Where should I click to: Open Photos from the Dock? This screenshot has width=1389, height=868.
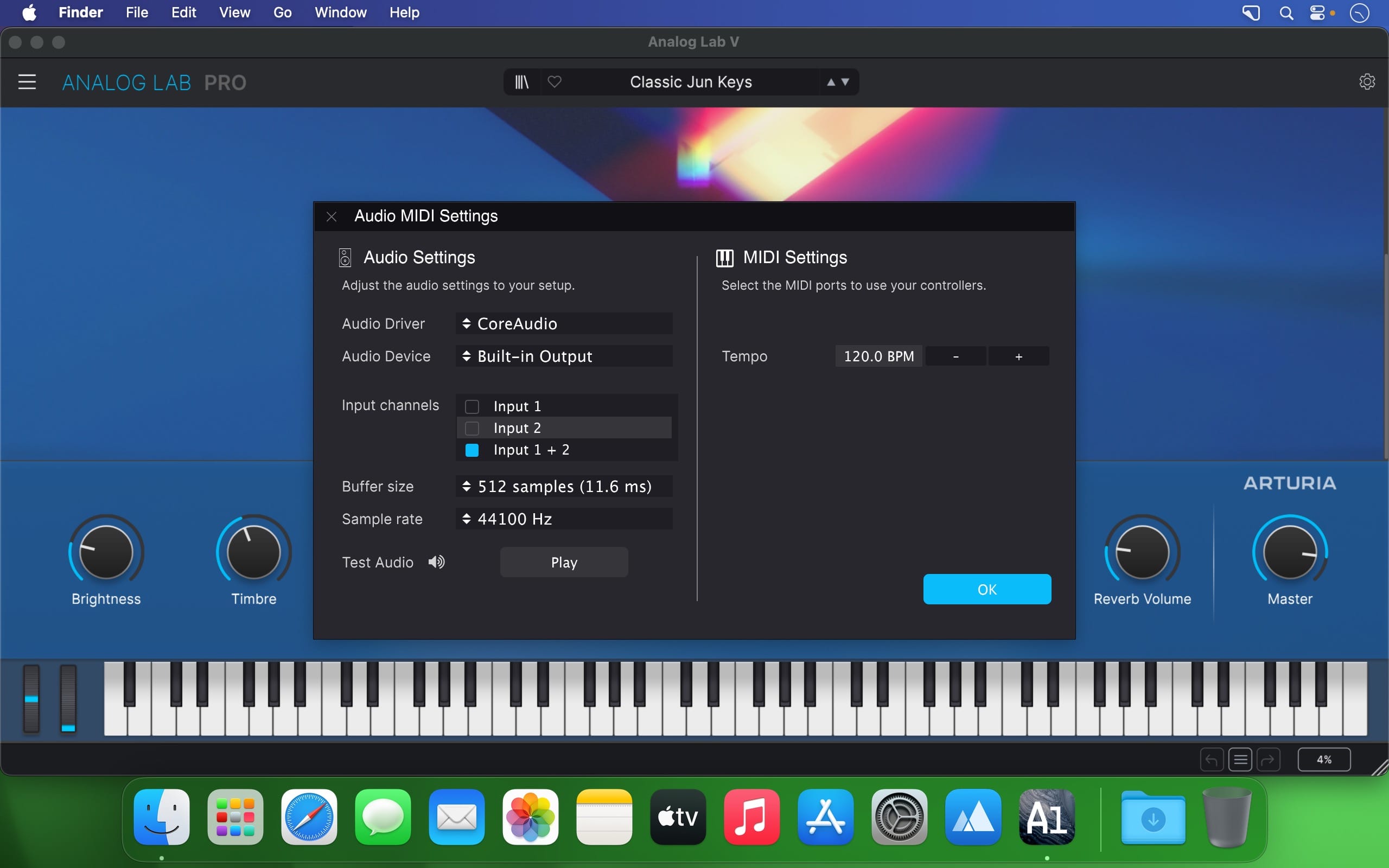[530, 817]
